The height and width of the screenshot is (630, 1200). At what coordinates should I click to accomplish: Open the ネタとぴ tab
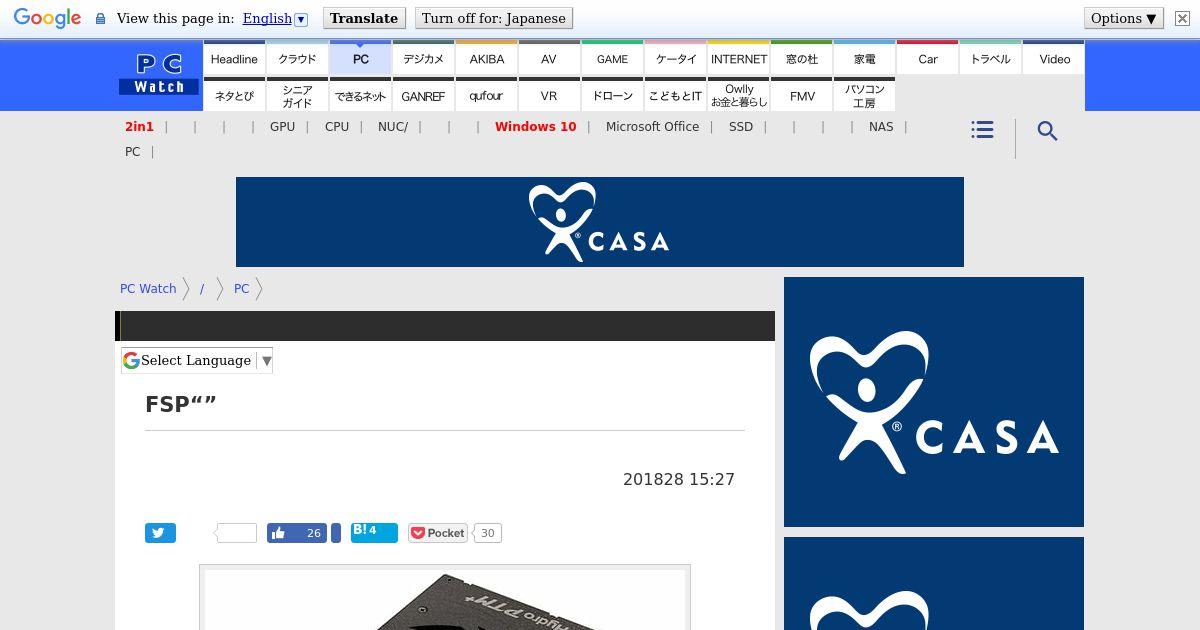tap(234, 95)
